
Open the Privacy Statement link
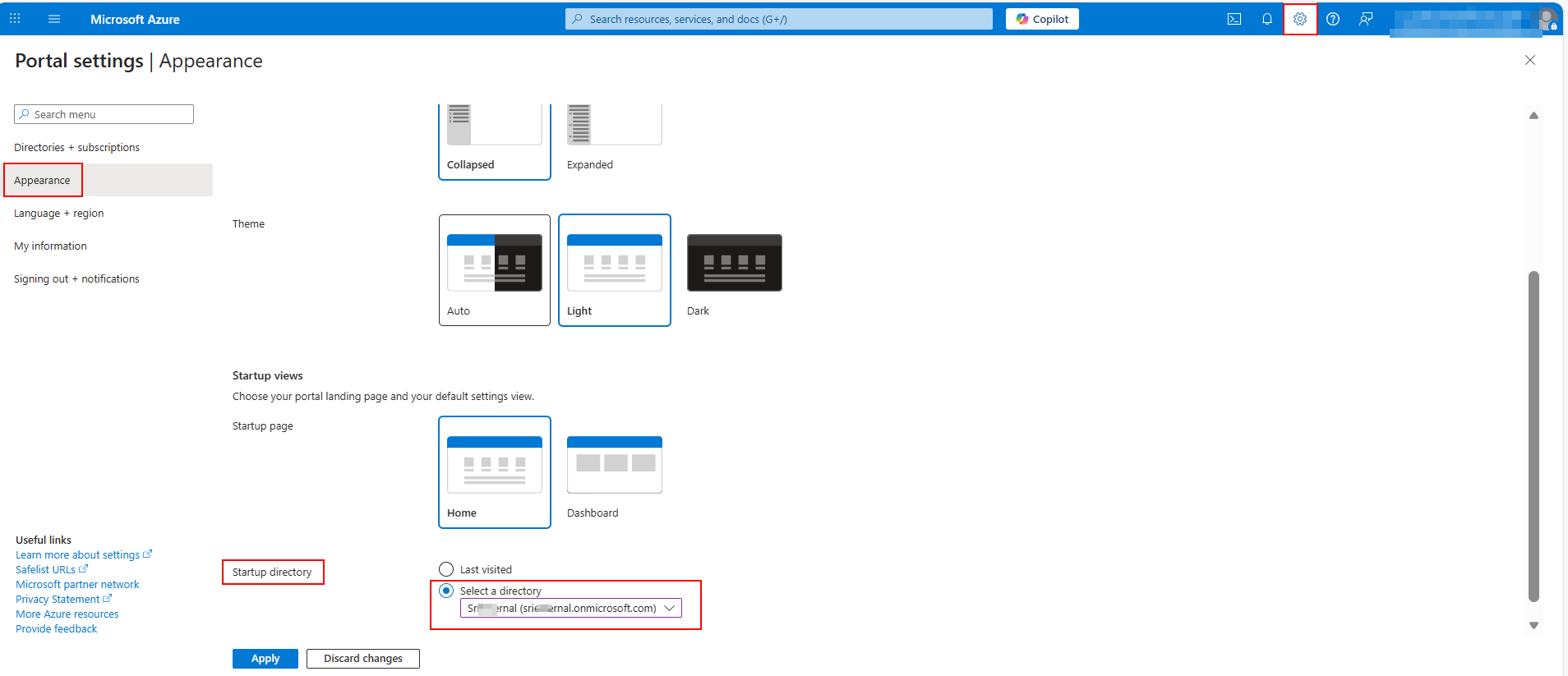pyautogui.click(x=63, y=599)
